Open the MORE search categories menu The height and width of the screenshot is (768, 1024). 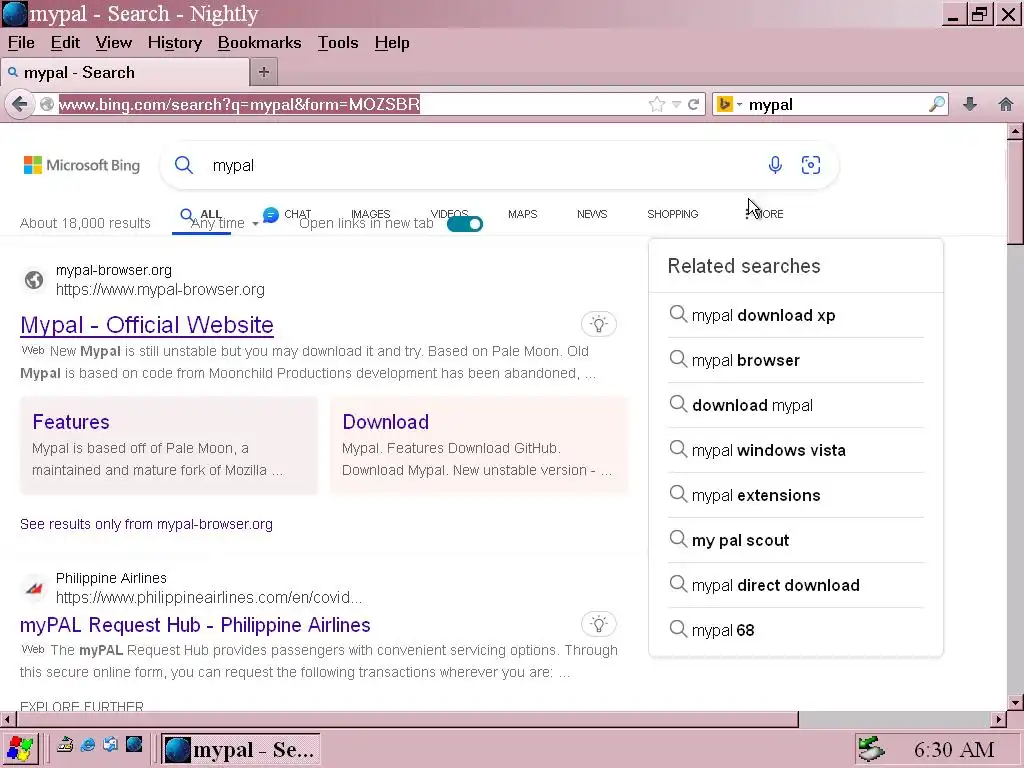pos(764,214)
